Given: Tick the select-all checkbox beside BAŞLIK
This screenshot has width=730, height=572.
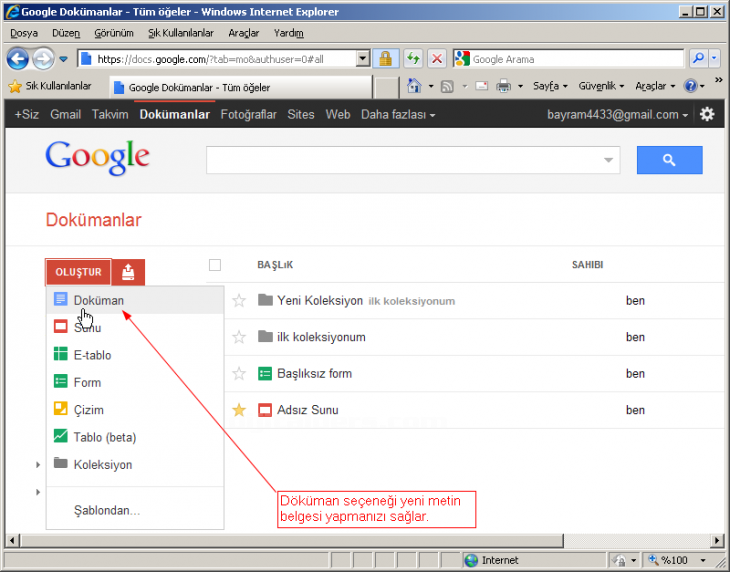Looking at the screenshot, I should [x=215, y=265].
